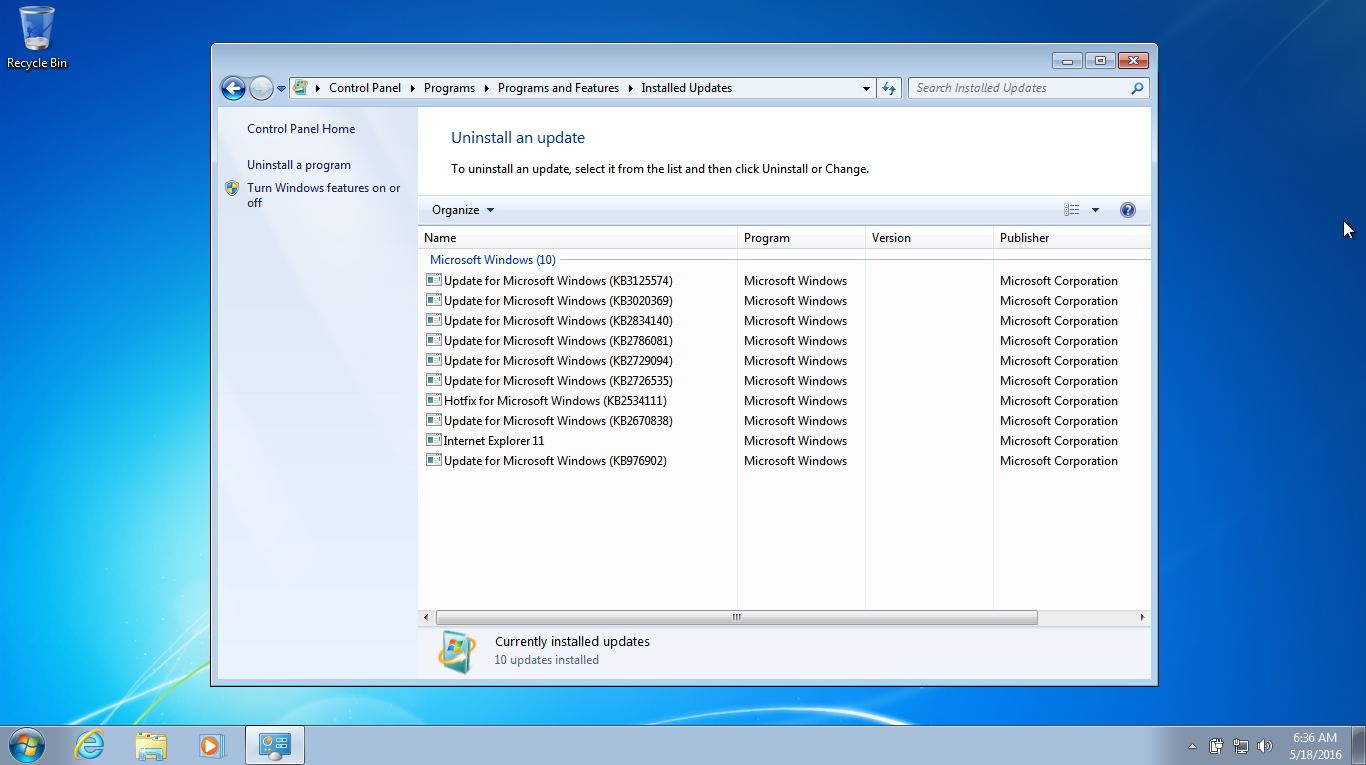
Task: Open Turn Windows features on or off
Action: point(324,195)
